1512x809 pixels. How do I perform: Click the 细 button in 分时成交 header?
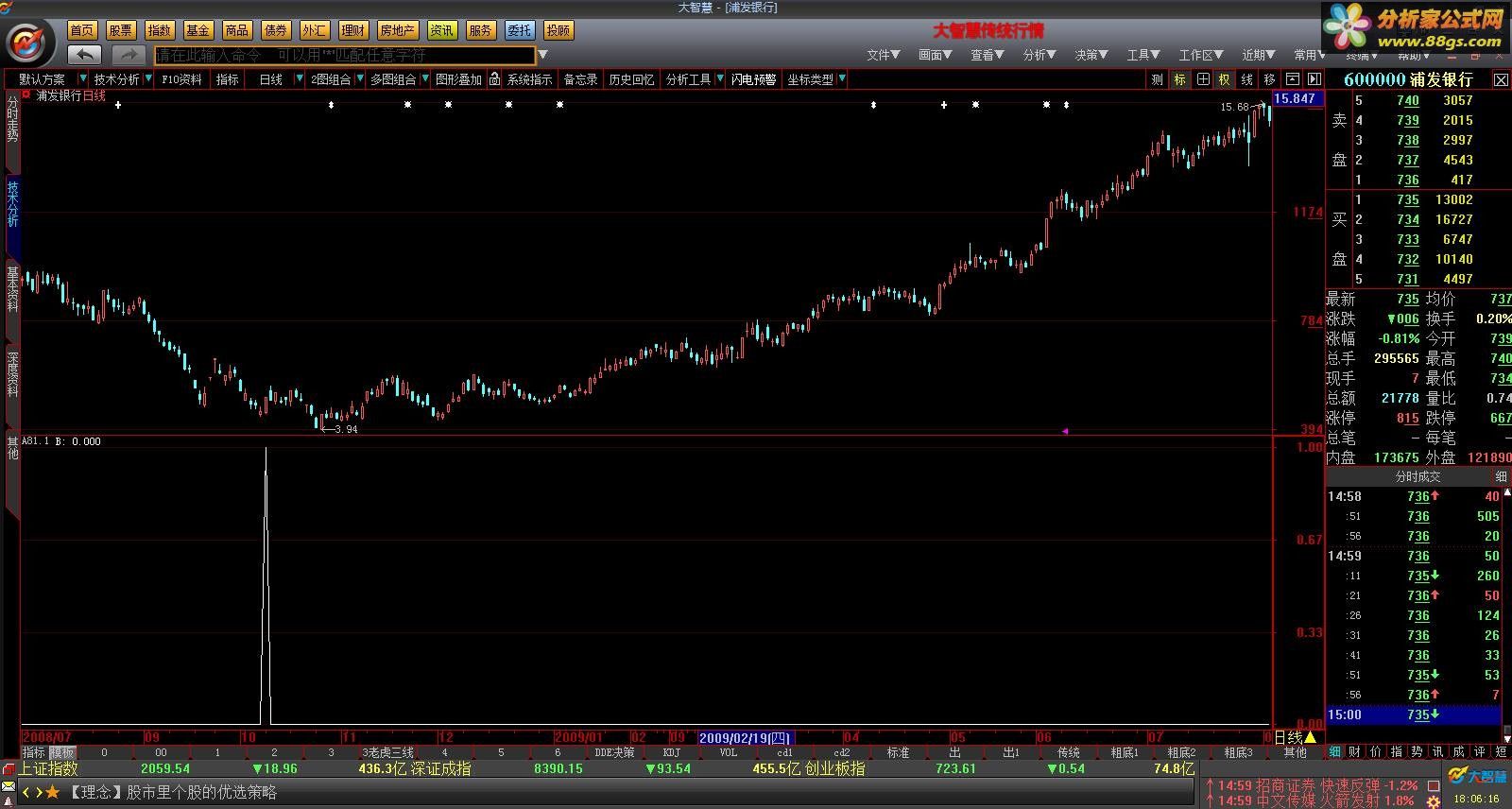coord(1501,476)
